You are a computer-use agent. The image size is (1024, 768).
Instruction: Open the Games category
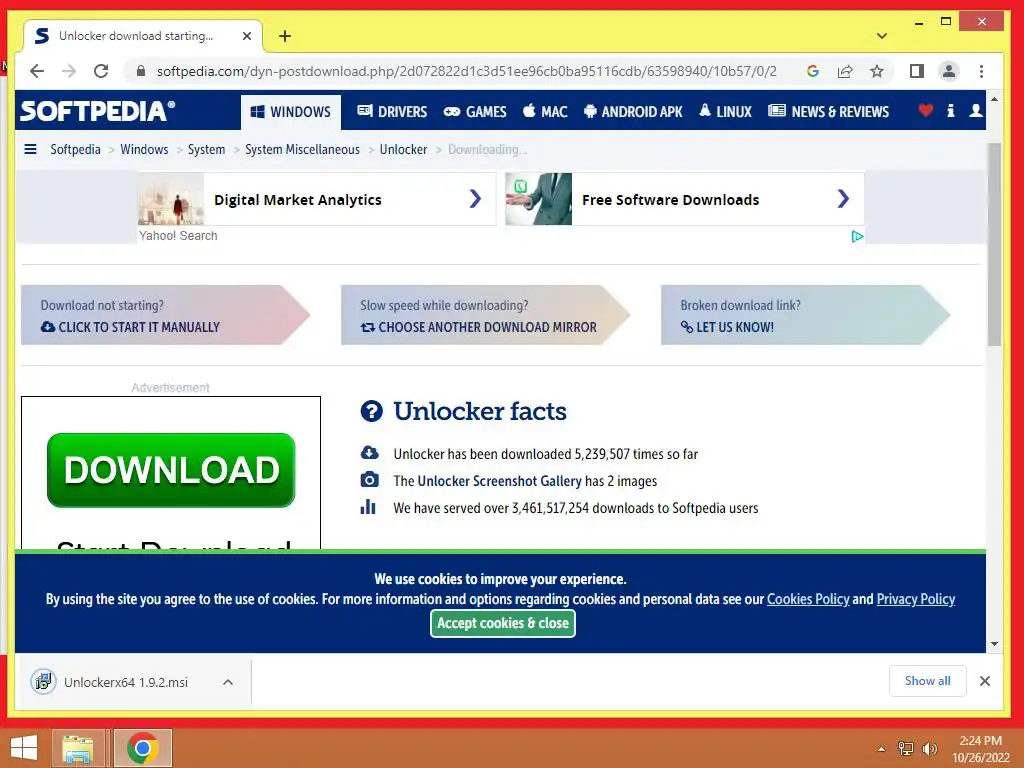(x=475, y=112)
